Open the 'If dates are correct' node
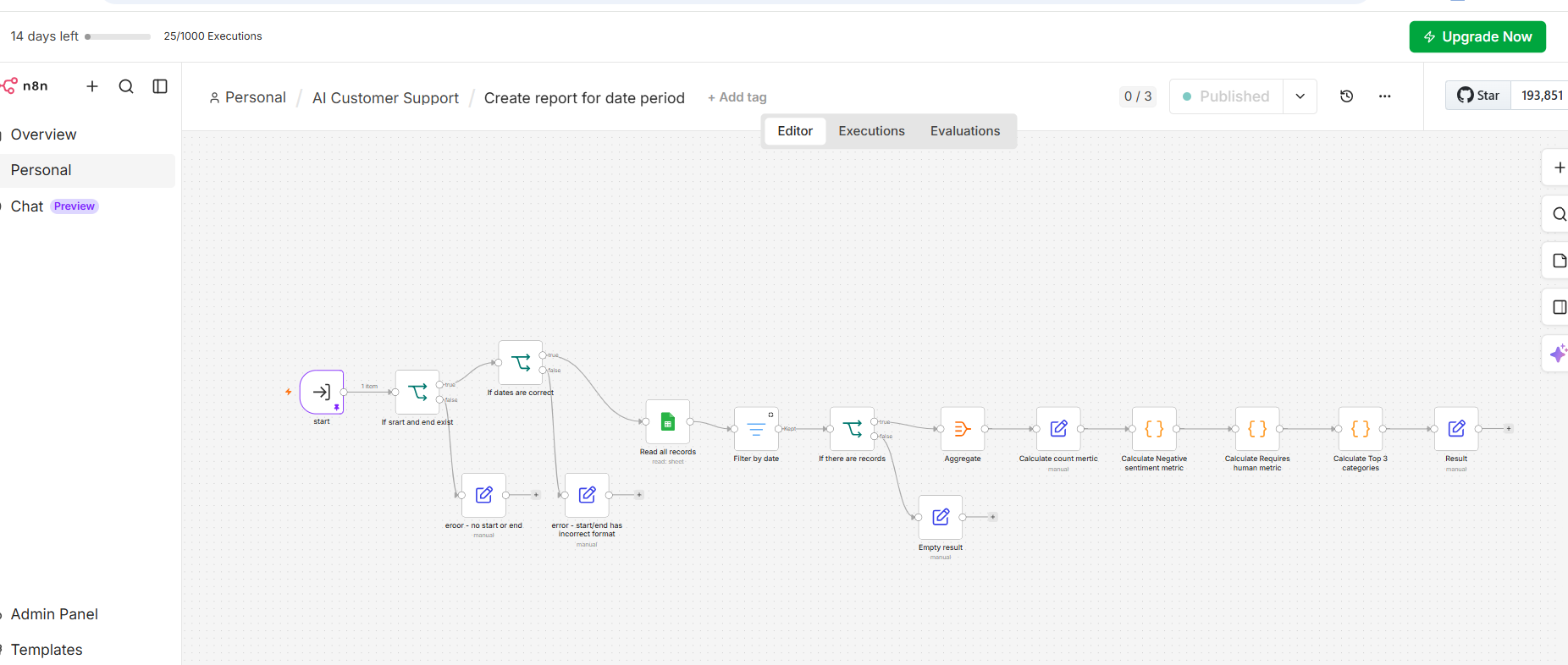Screen dimensions: 1568x665 click(521, 363)
